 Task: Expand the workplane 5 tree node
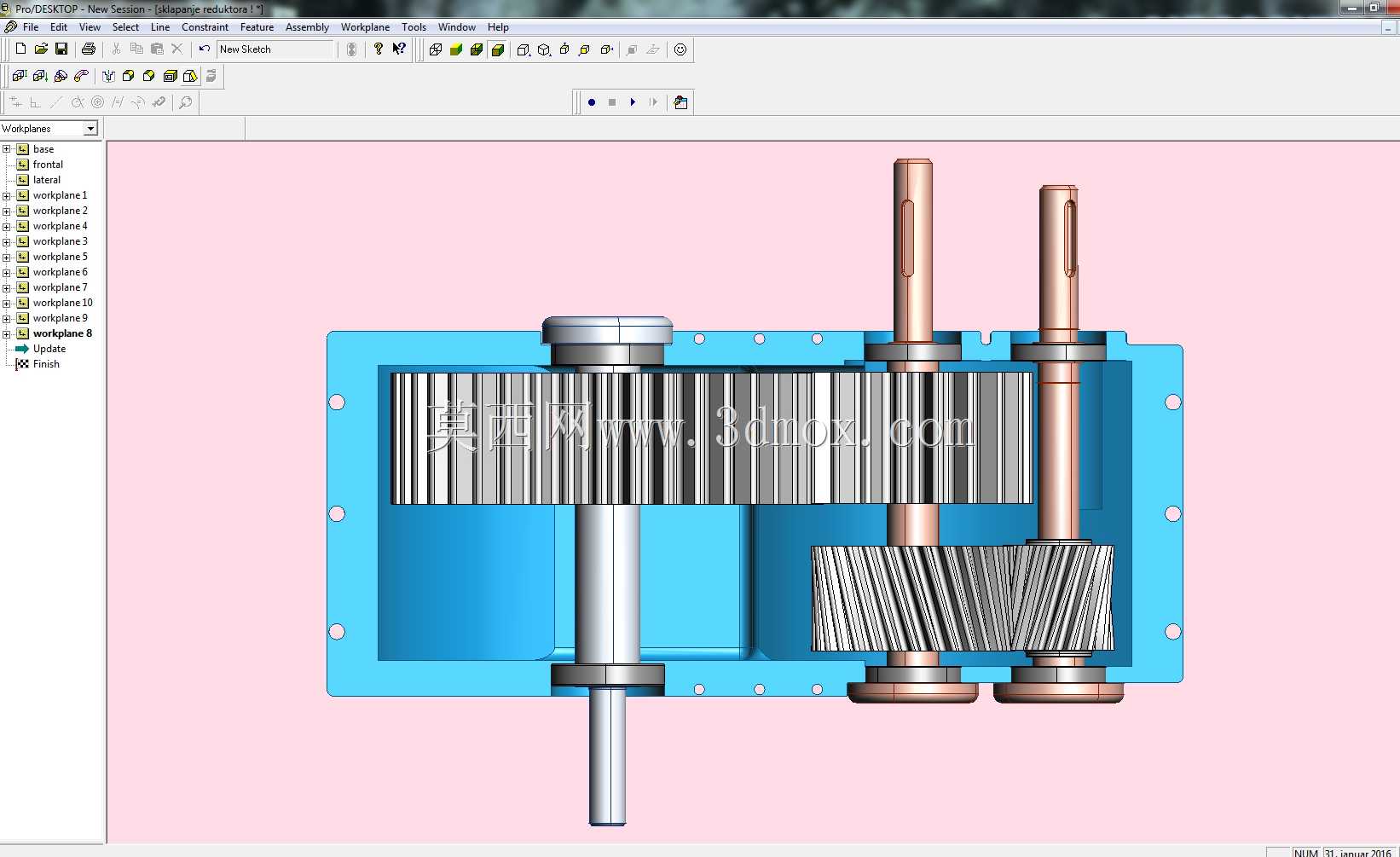[7, 257]
